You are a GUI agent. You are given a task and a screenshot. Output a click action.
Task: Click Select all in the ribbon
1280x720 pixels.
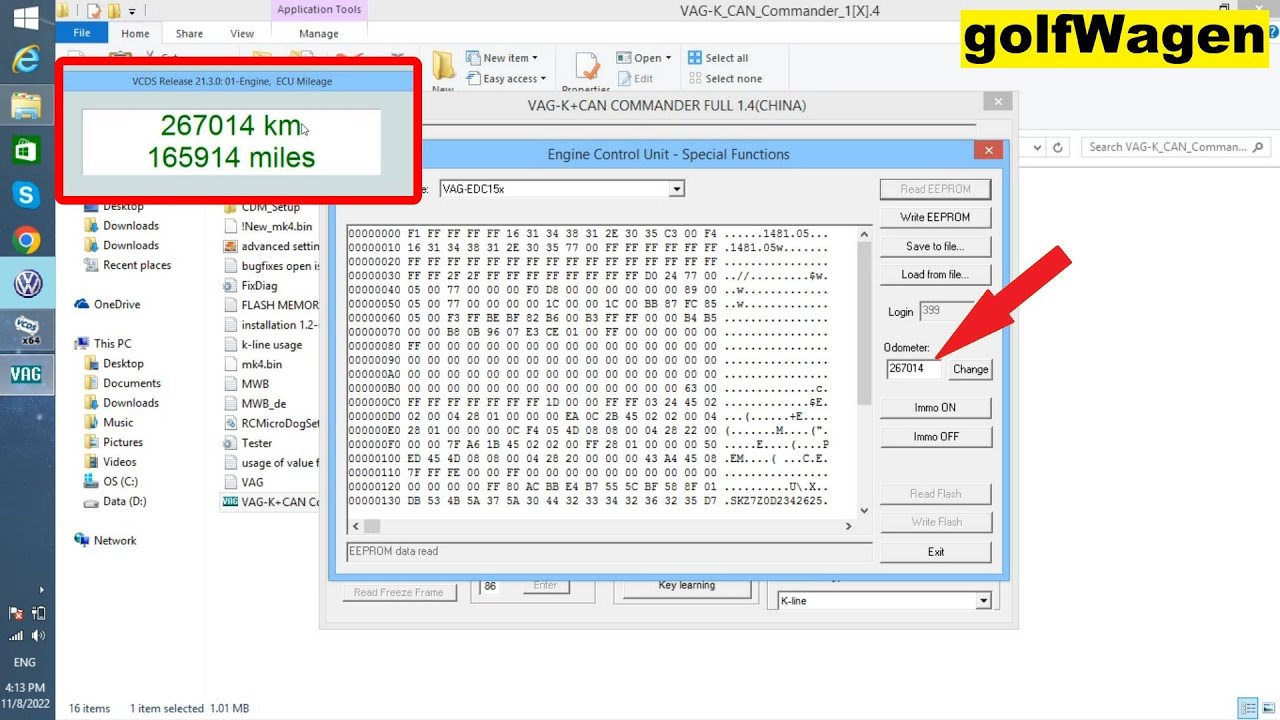[x=717, y=58]
